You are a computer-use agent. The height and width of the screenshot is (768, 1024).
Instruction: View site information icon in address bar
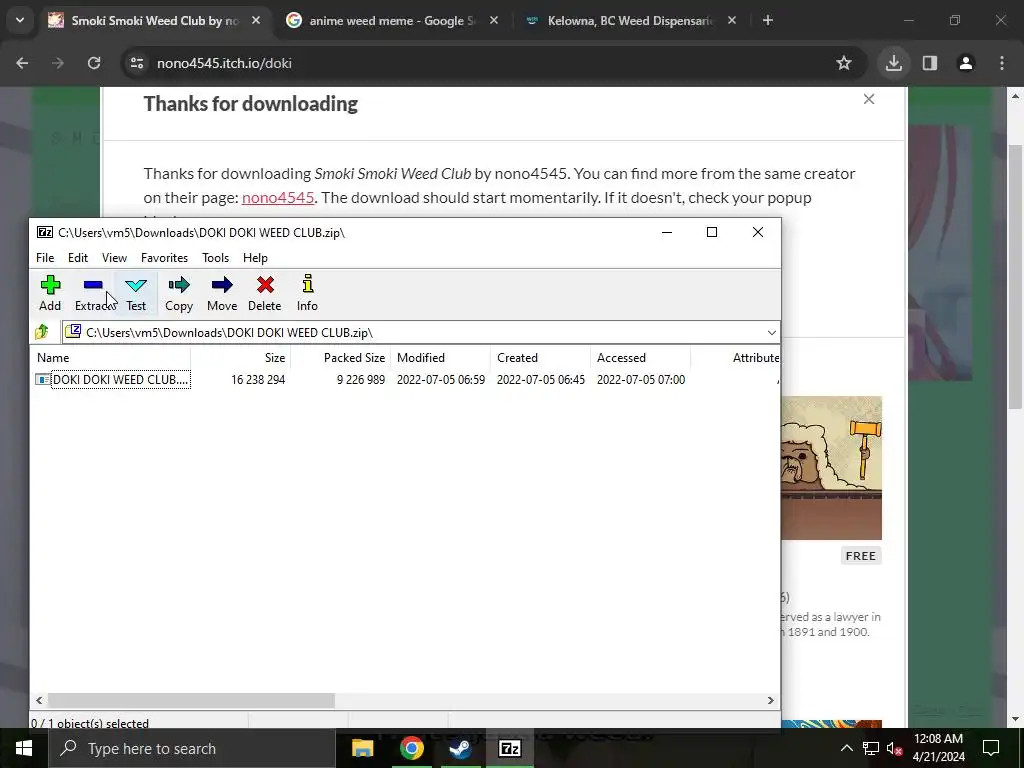136,63
